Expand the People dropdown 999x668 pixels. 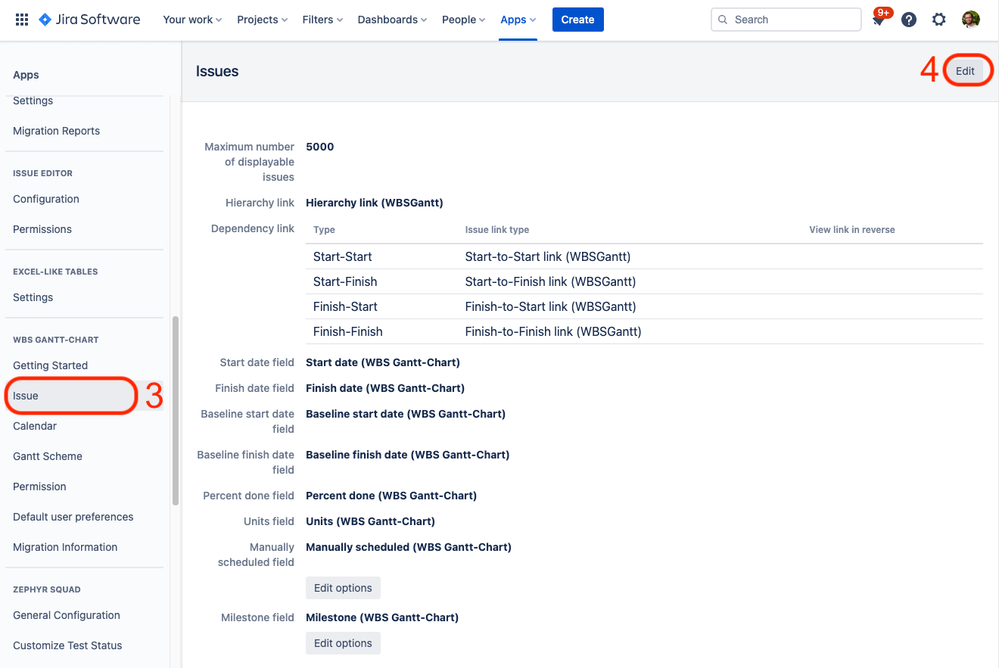click(x=463, y=20)
